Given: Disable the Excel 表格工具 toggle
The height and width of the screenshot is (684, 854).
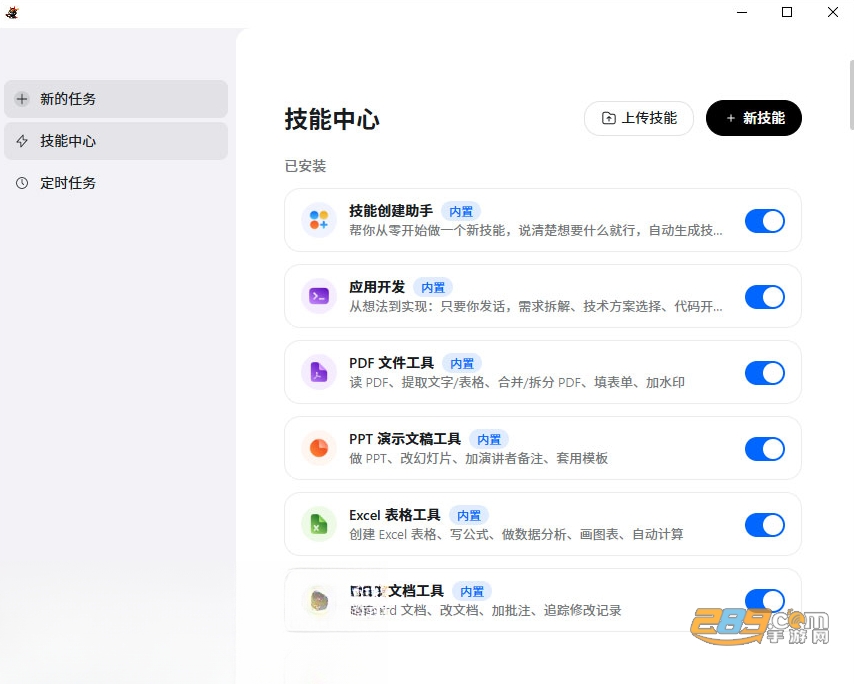Looking at the screenshot, I should point(765,525).
